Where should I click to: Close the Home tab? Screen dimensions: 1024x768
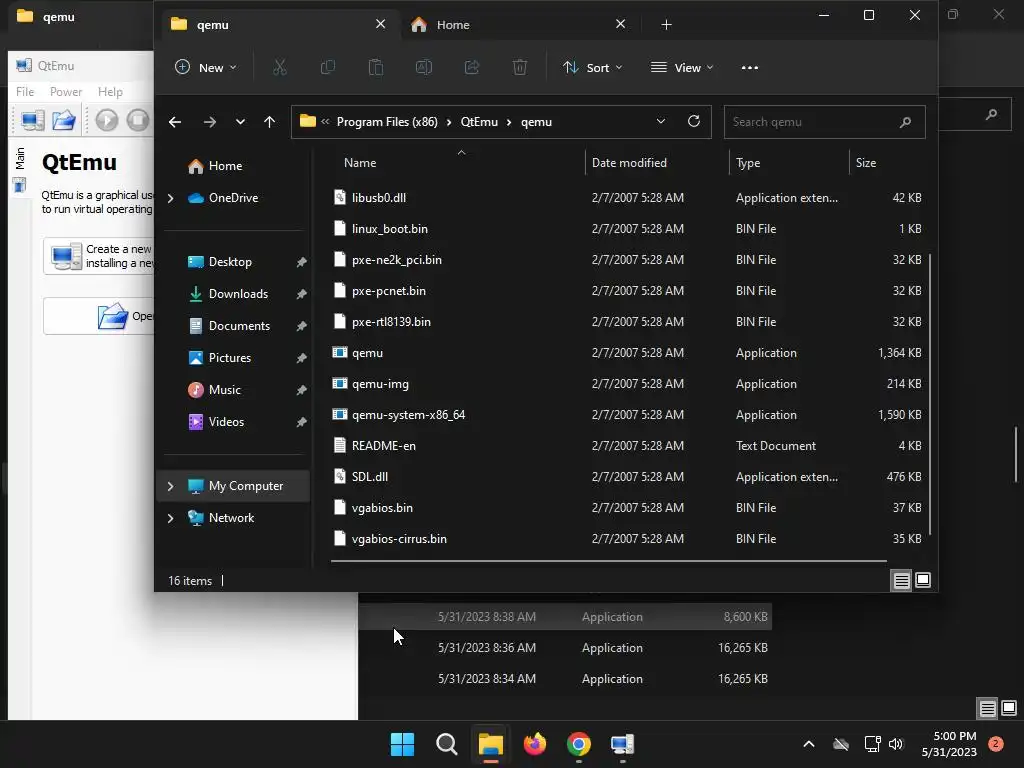tap(620, 24)
